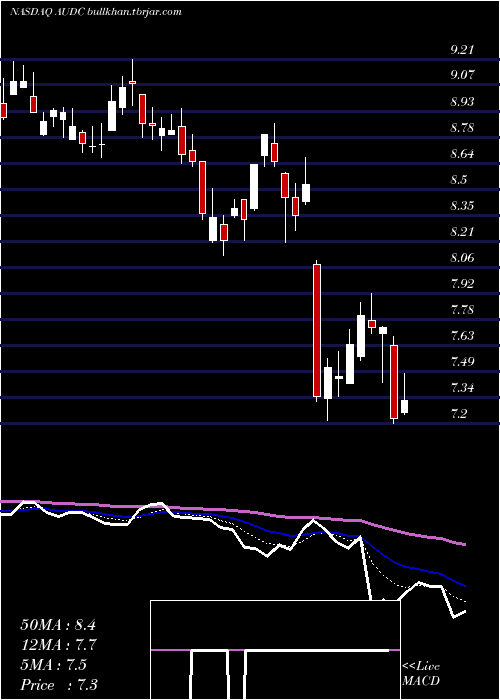Click the 8.64 price axis label

tap(462, 154)
